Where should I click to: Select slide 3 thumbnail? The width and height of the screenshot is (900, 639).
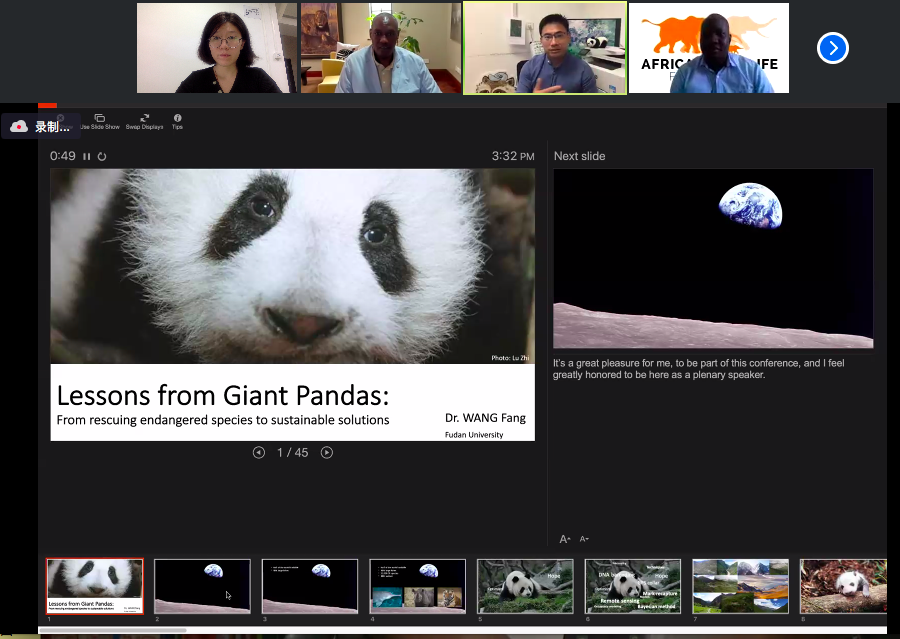tap(310, 586)
